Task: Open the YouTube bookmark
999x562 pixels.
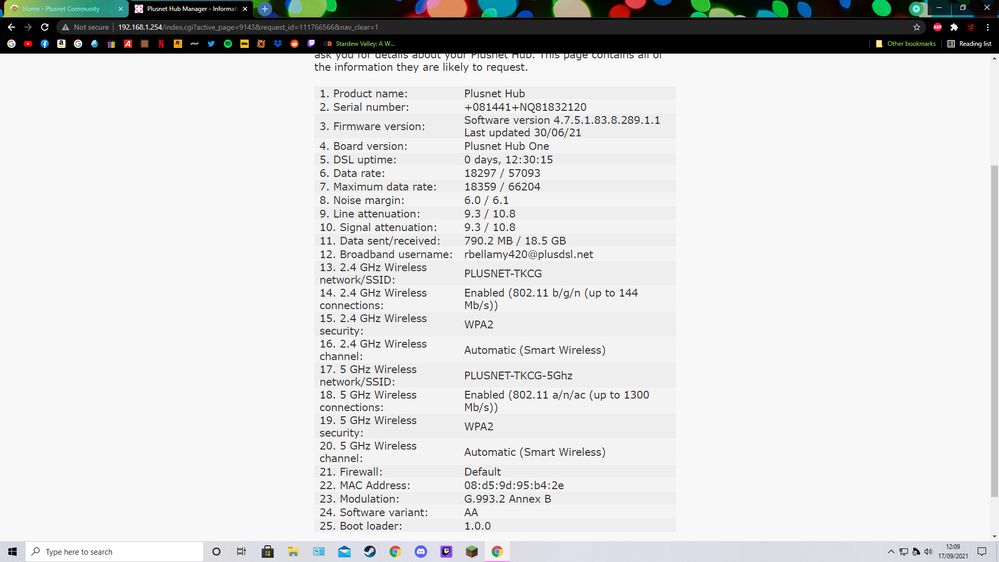Action: 28,44
